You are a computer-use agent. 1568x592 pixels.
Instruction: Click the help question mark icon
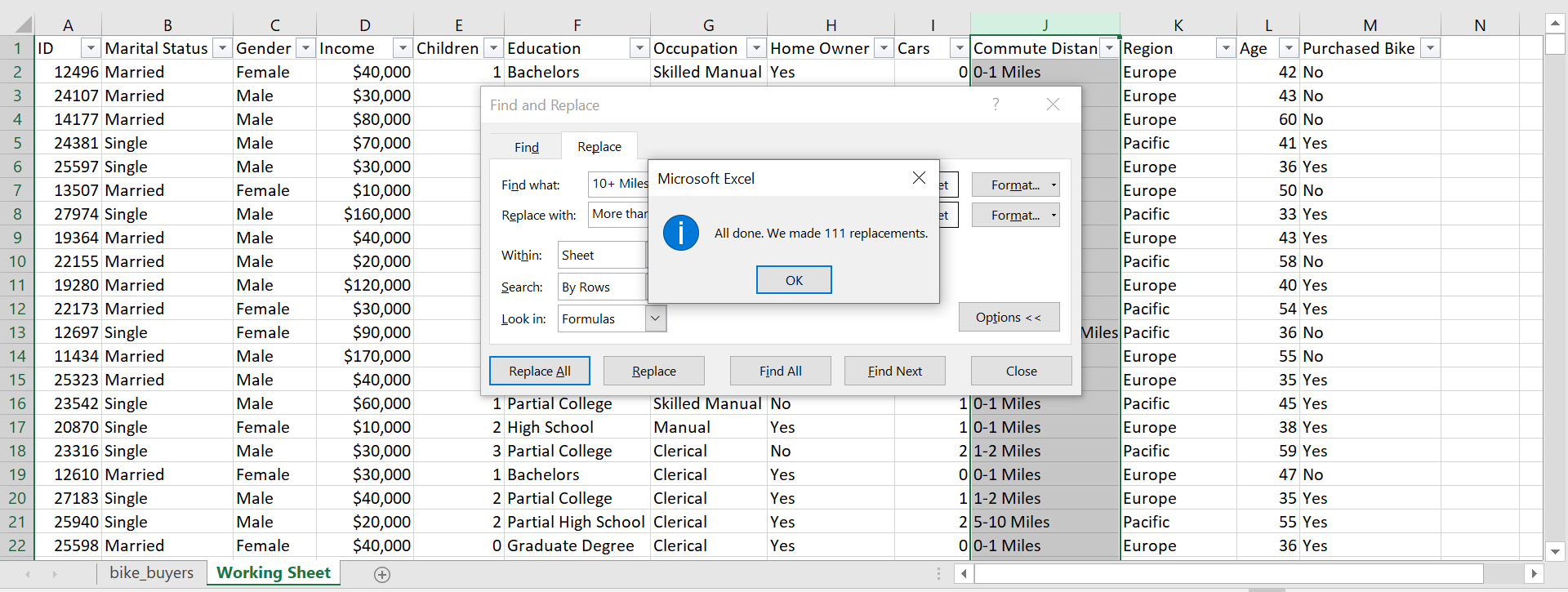(996, 105)
